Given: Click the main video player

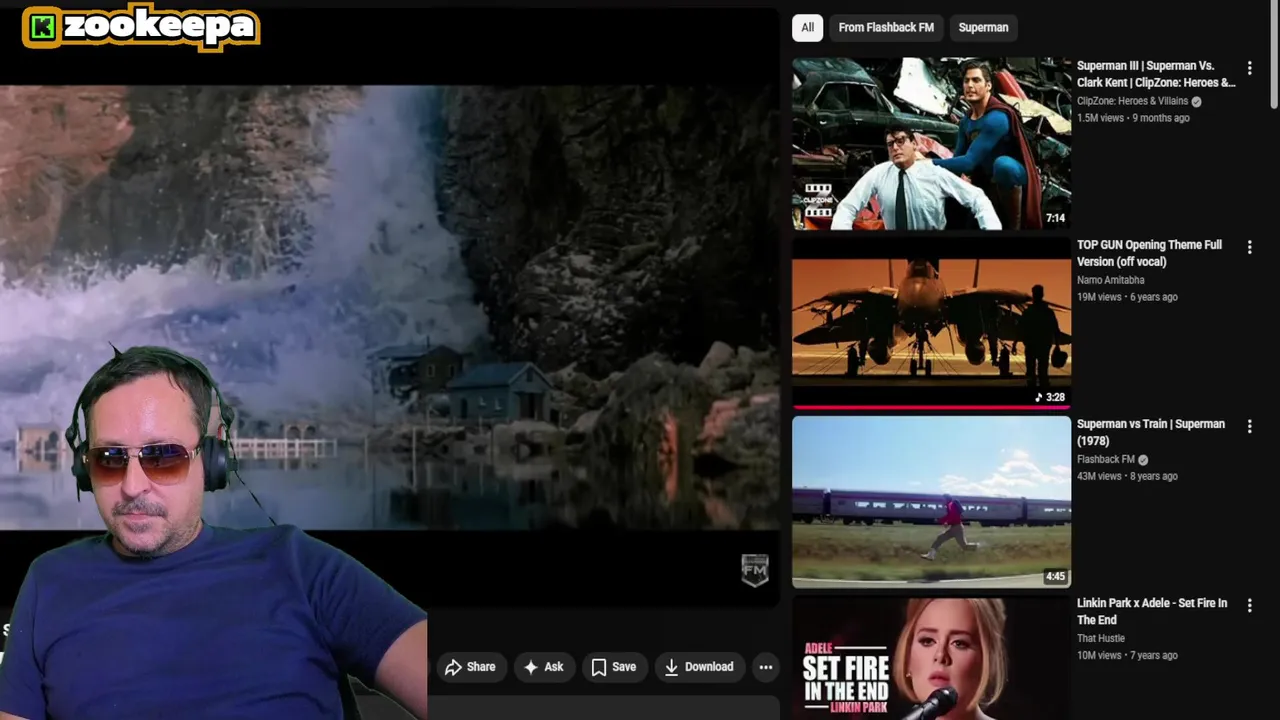Looking at the screenshot, I should [x=389, y=308].
